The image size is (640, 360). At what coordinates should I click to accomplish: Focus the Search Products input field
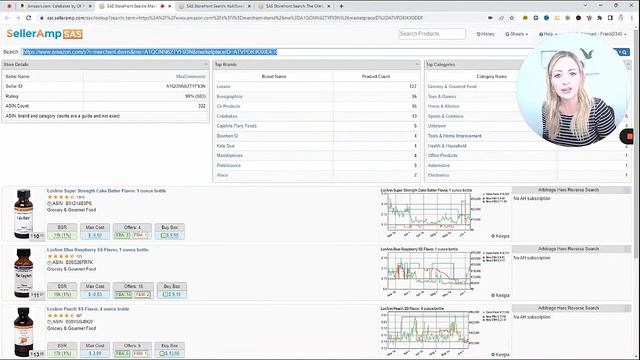click(432, 34)
